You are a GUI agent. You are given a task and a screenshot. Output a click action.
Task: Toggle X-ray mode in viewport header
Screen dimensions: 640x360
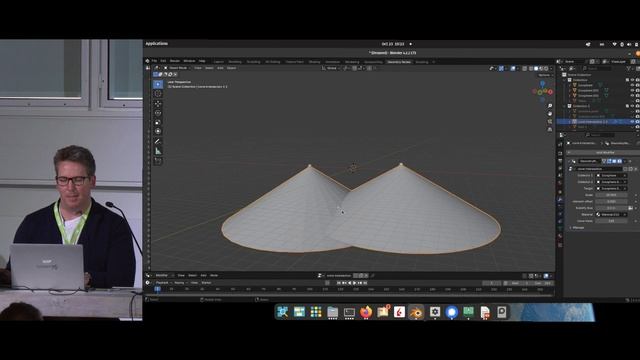[x=524, y=69]
